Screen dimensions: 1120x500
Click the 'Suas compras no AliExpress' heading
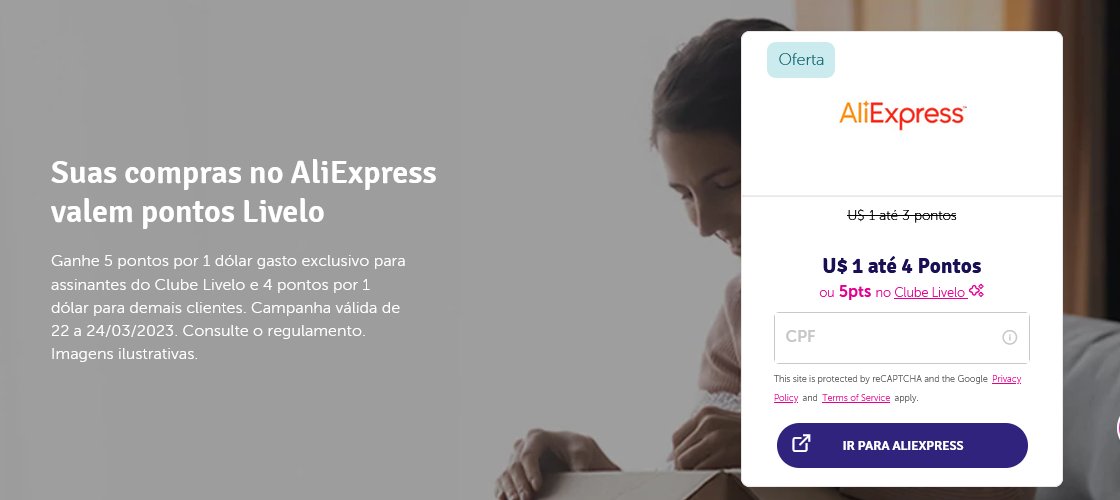(x=244, y=172)
